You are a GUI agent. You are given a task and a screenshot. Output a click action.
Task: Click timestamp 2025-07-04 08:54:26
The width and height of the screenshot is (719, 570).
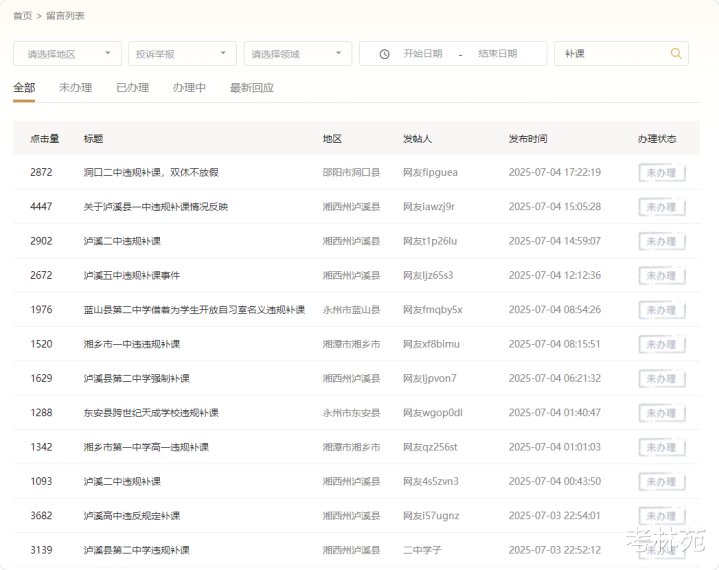coord(554,310)
